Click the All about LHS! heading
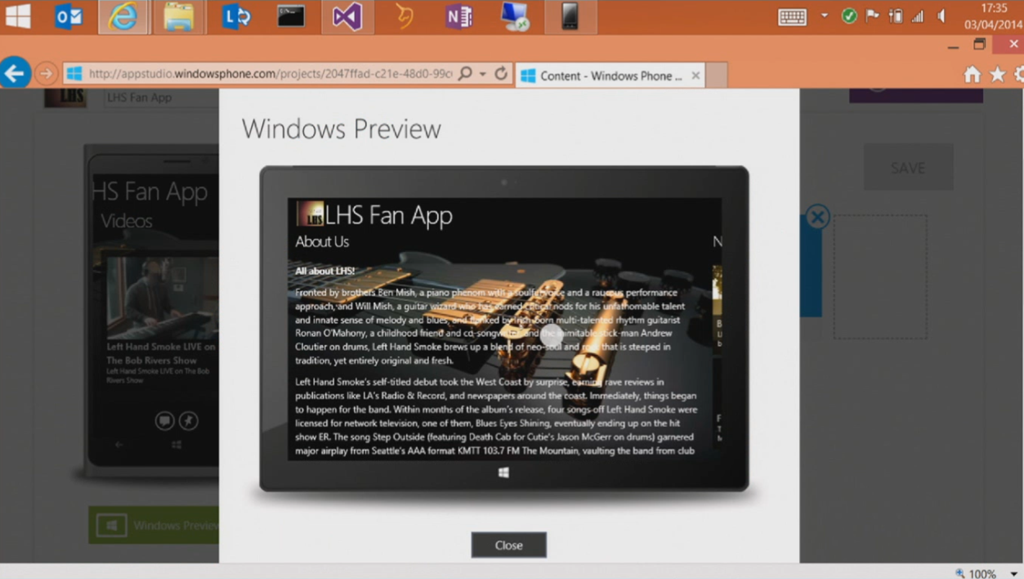The image size is (1024, 579). tap(325, 271)
